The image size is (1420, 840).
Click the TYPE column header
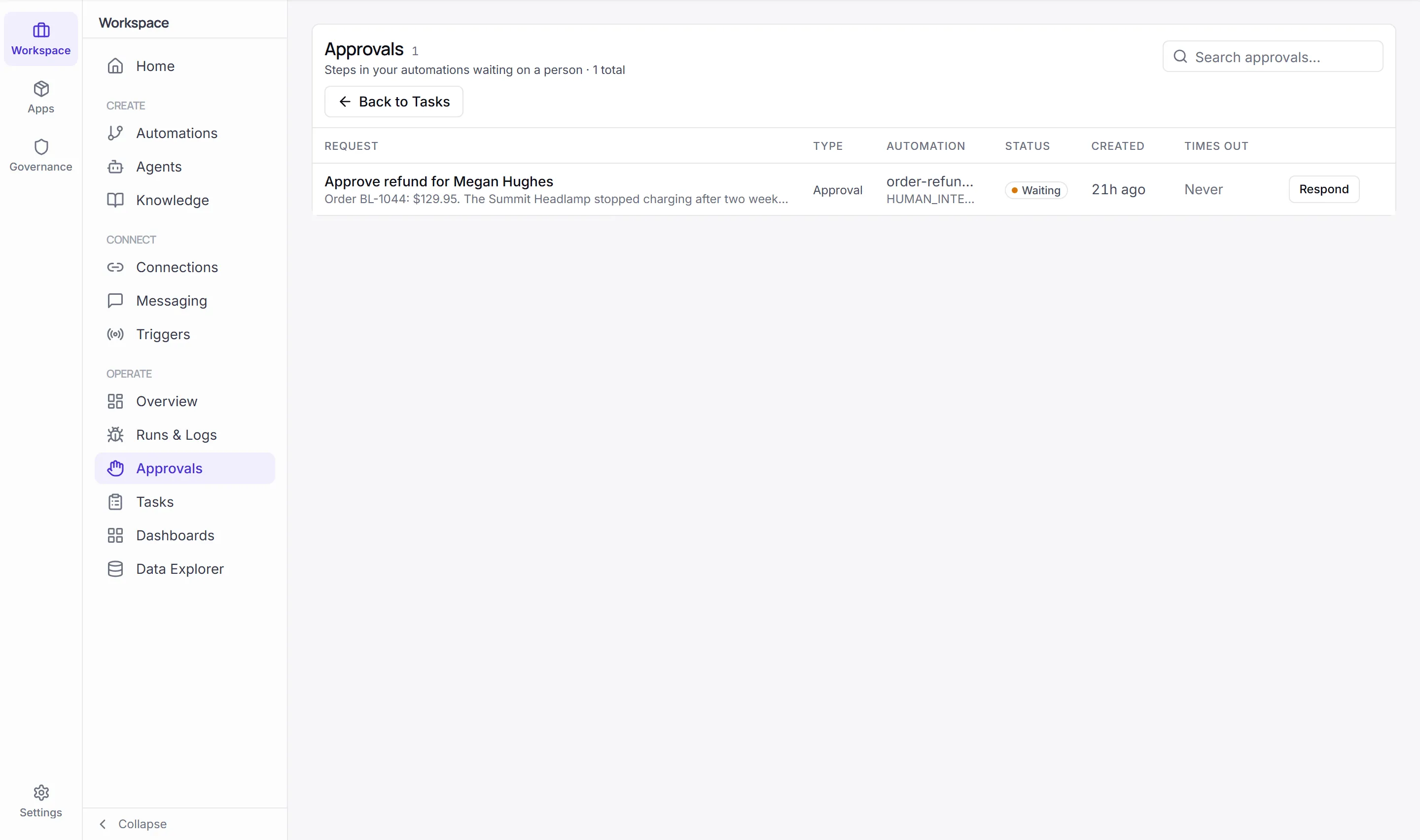[x=827, y=146]
